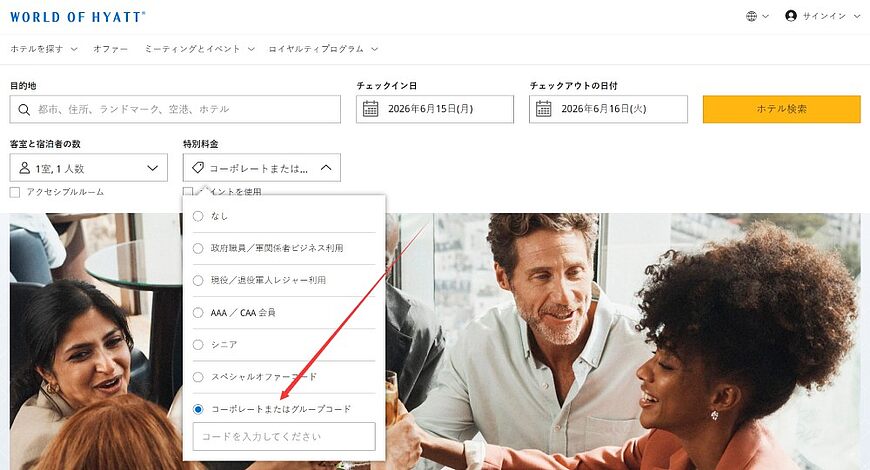Screen dimensions: 870x470
Task: Select 政府職員／軍関係者ビジネス利用 radio option
Action: coord(198,248)
